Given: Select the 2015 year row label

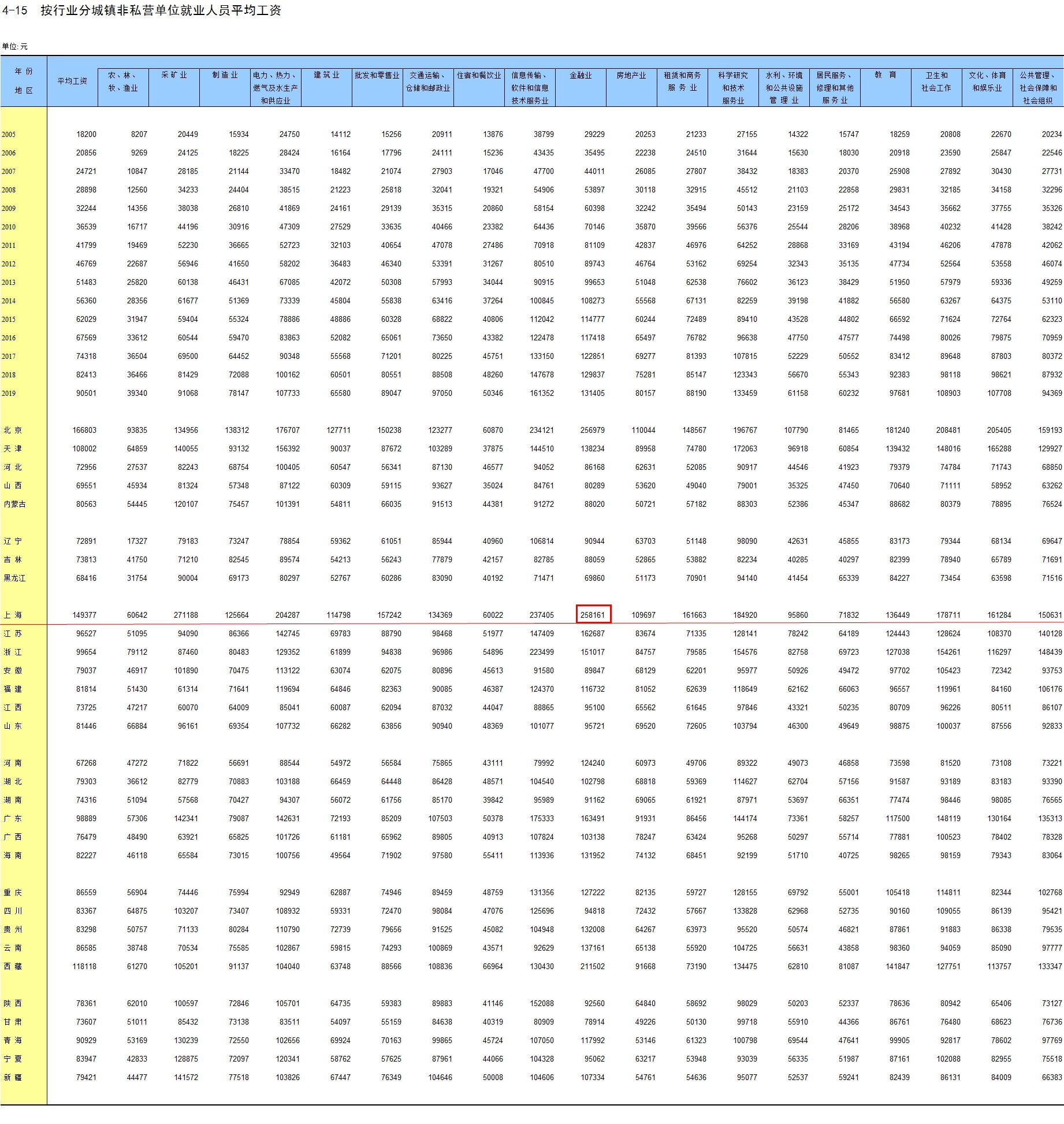Looking at the screenshot, I should (9, 320).
